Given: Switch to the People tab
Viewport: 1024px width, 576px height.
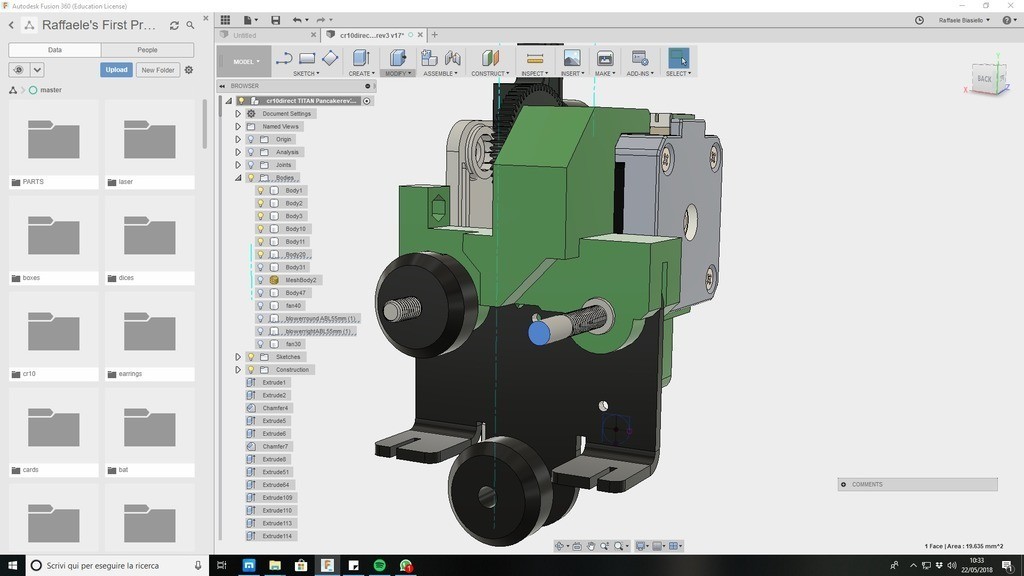Looking at the screenshot, I should click(x=148, y=50).
